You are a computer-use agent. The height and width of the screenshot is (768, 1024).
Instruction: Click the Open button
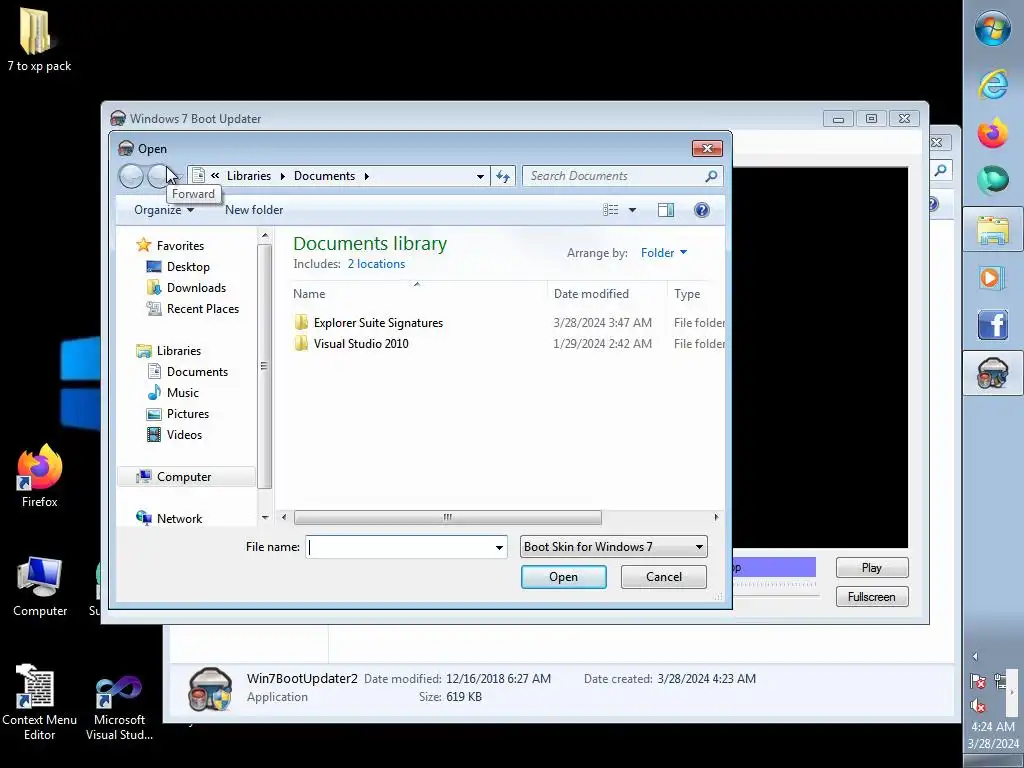[564, 577]
